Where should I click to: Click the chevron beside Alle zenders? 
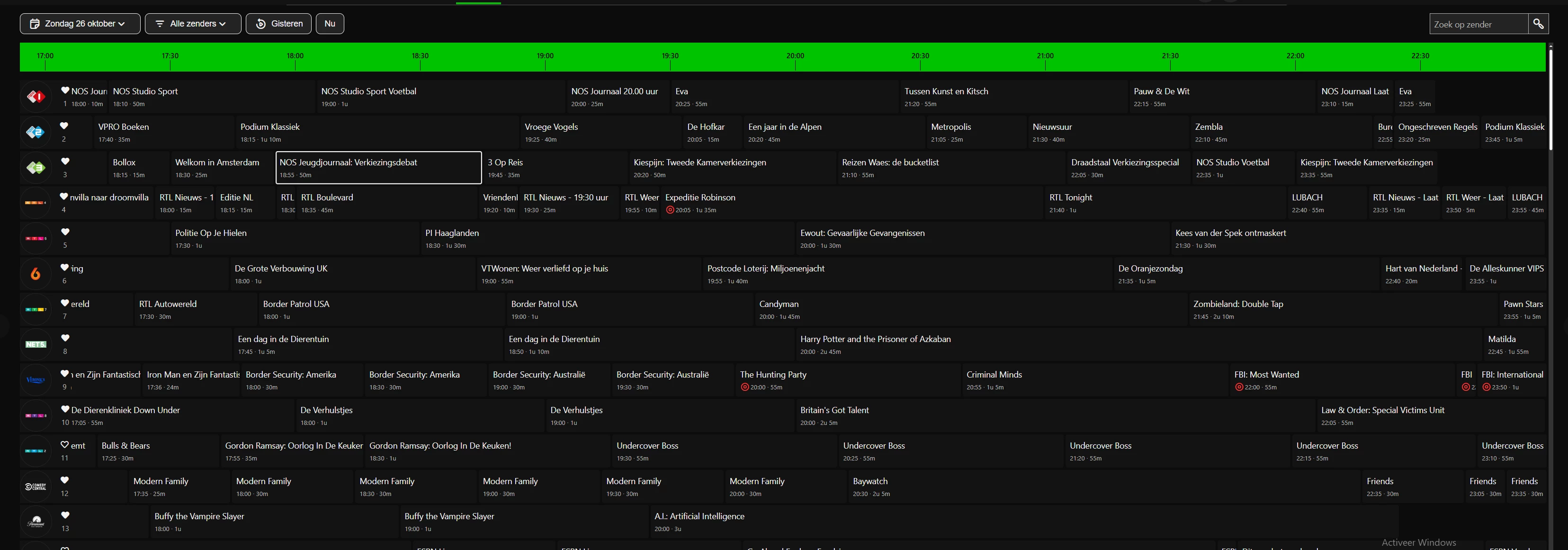click(223, 24)
